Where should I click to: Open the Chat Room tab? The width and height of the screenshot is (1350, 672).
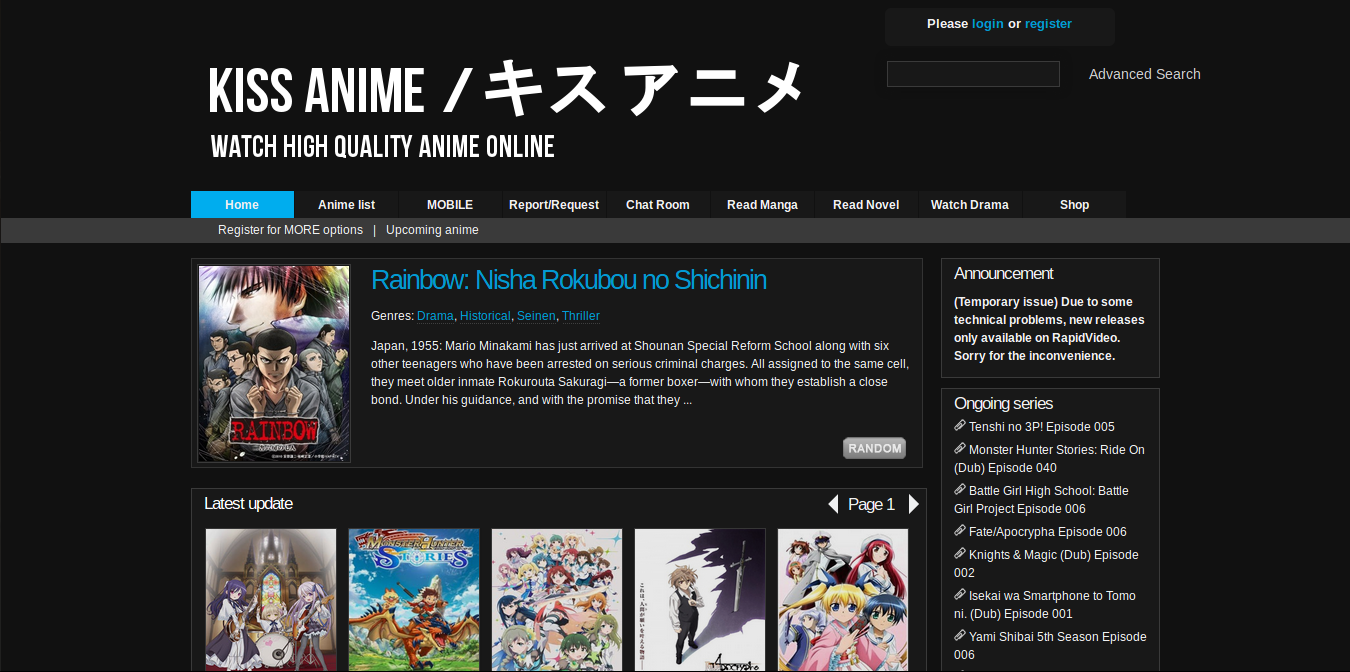tap(658, 204)
